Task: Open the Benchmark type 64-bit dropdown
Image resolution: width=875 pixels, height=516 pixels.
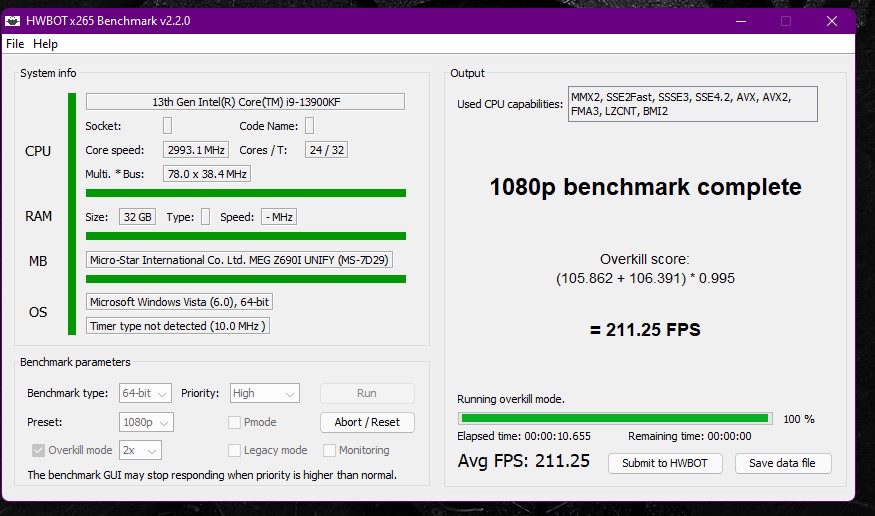Action: (x=145, y=393)
